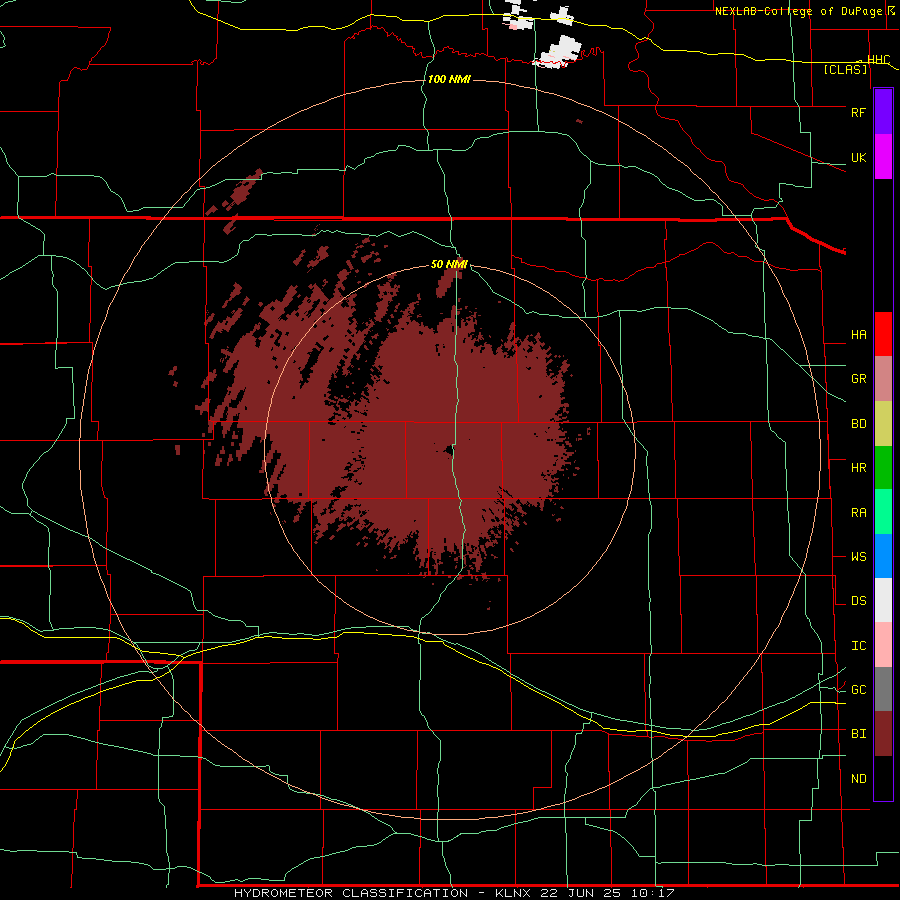Image resolution: width=900 pixels, height=900 pixels.
Task: Select the 'DS' legend label text
Action: click(x=858, y=600)
